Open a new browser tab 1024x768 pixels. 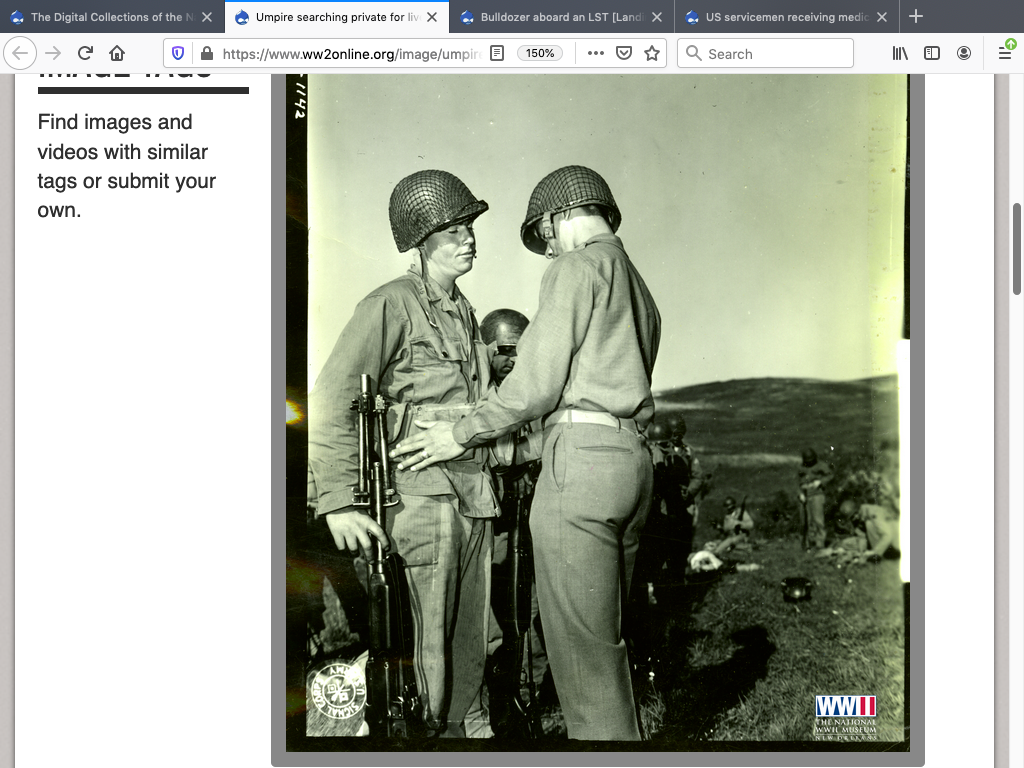click(x=916, y=17)
